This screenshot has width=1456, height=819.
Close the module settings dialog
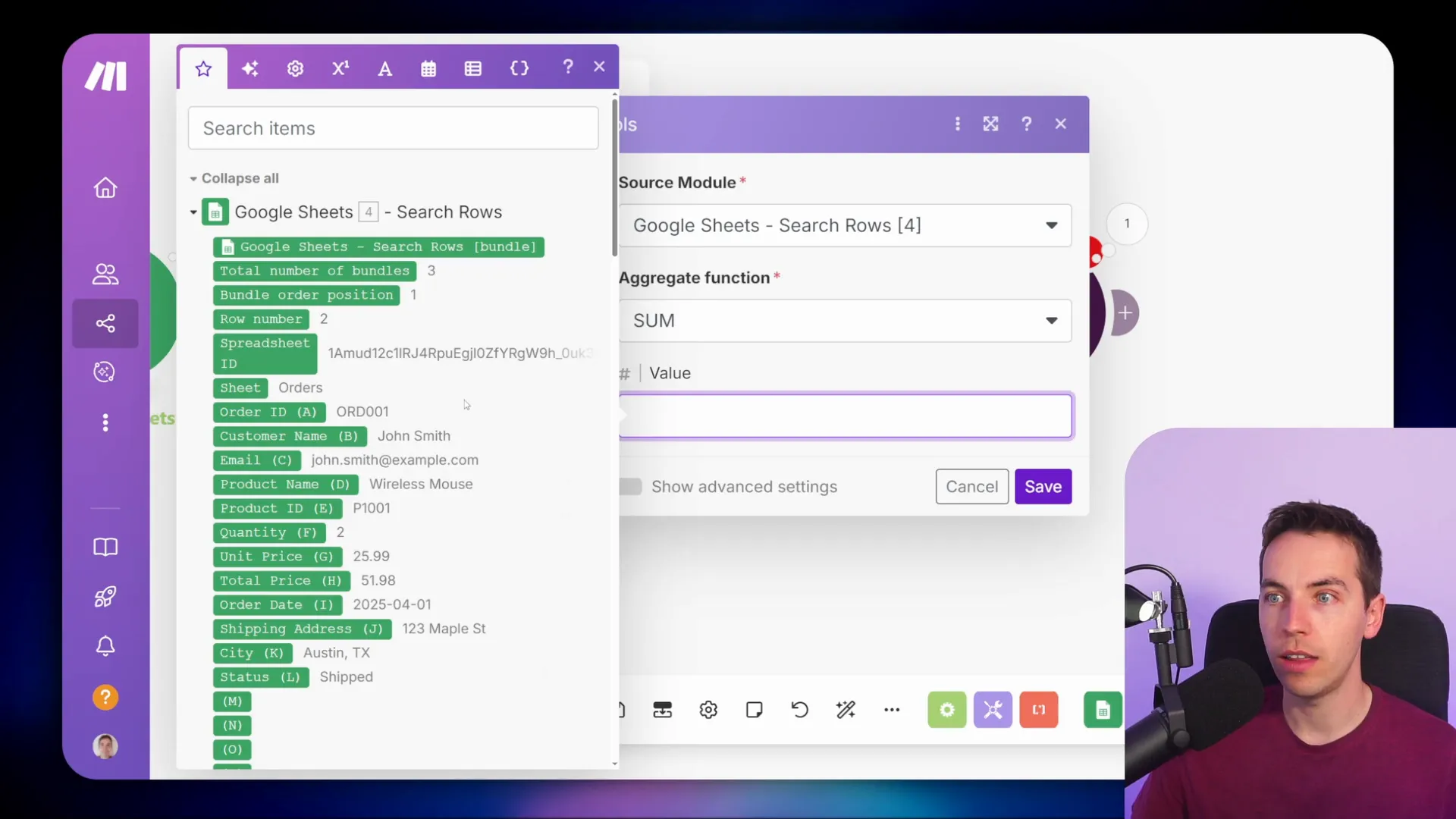1060,124
